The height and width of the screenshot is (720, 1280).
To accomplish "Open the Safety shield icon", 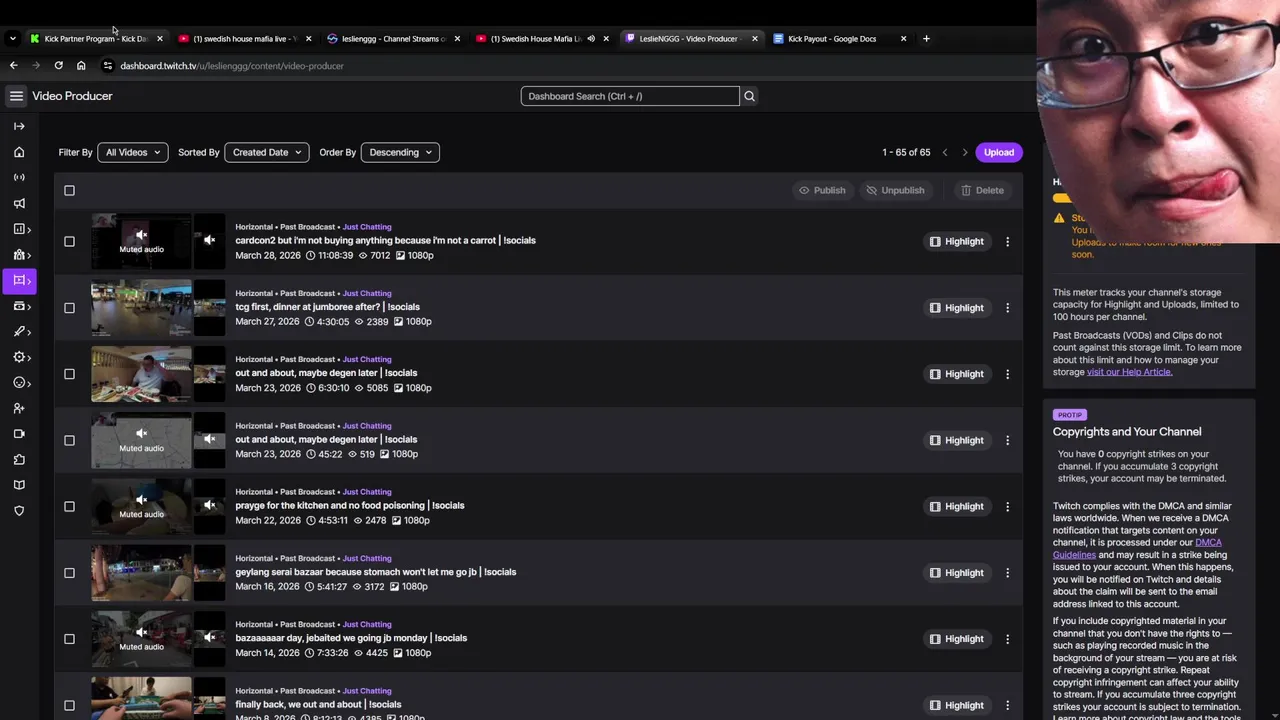I will [19, 511].
